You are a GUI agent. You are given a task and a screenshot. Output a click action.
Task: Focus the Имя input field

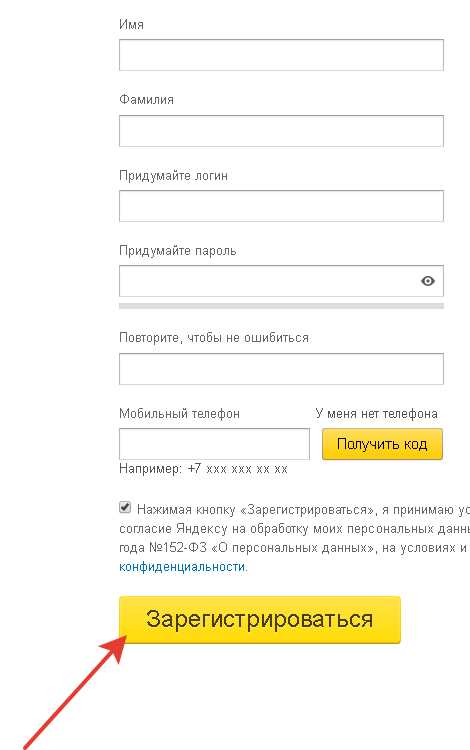pos(281,55)
